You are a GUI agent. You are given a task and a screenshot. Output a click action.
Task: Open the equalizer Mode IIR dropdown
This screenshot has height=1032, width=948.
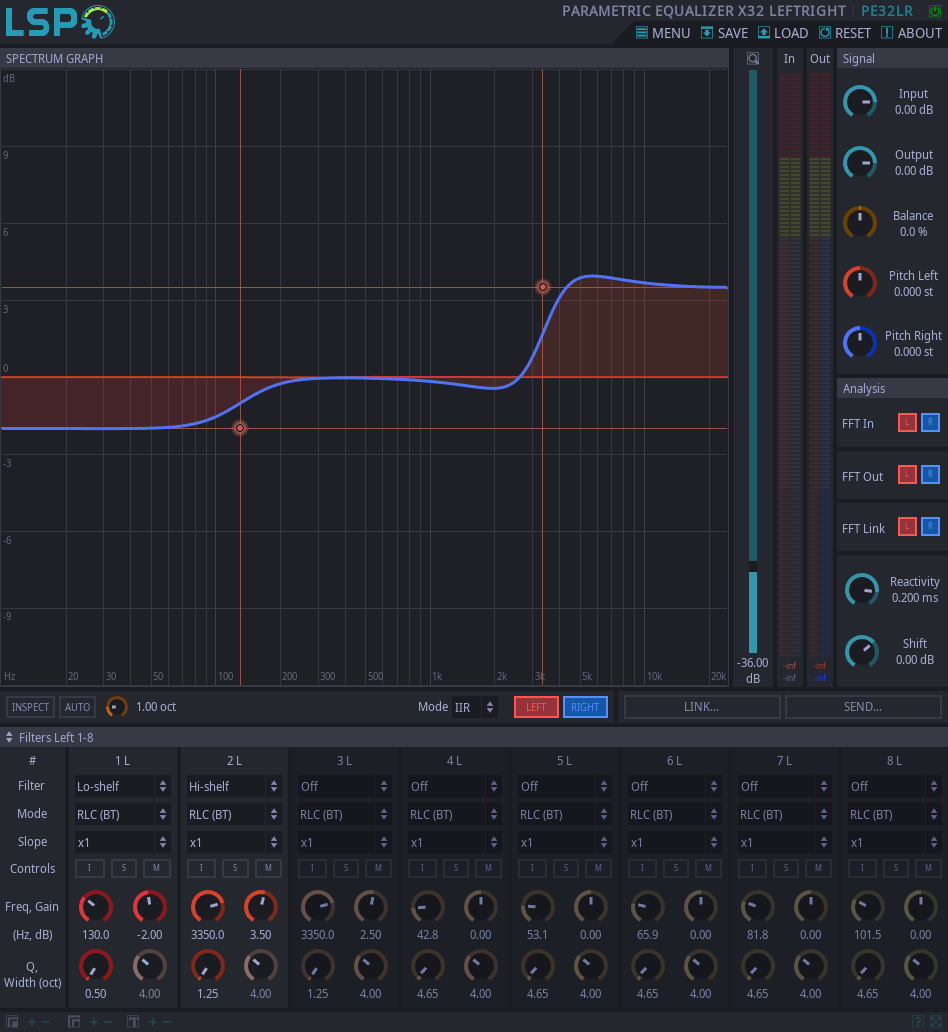pyautogui.click(x=475, y=708)
